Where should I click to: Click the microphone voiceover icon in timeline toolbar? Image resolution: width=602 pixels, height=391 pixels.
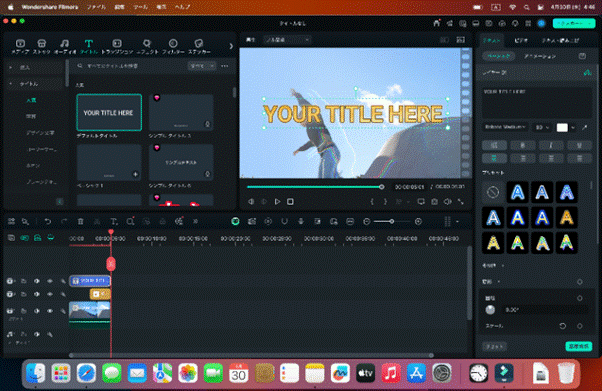(301, 221)
